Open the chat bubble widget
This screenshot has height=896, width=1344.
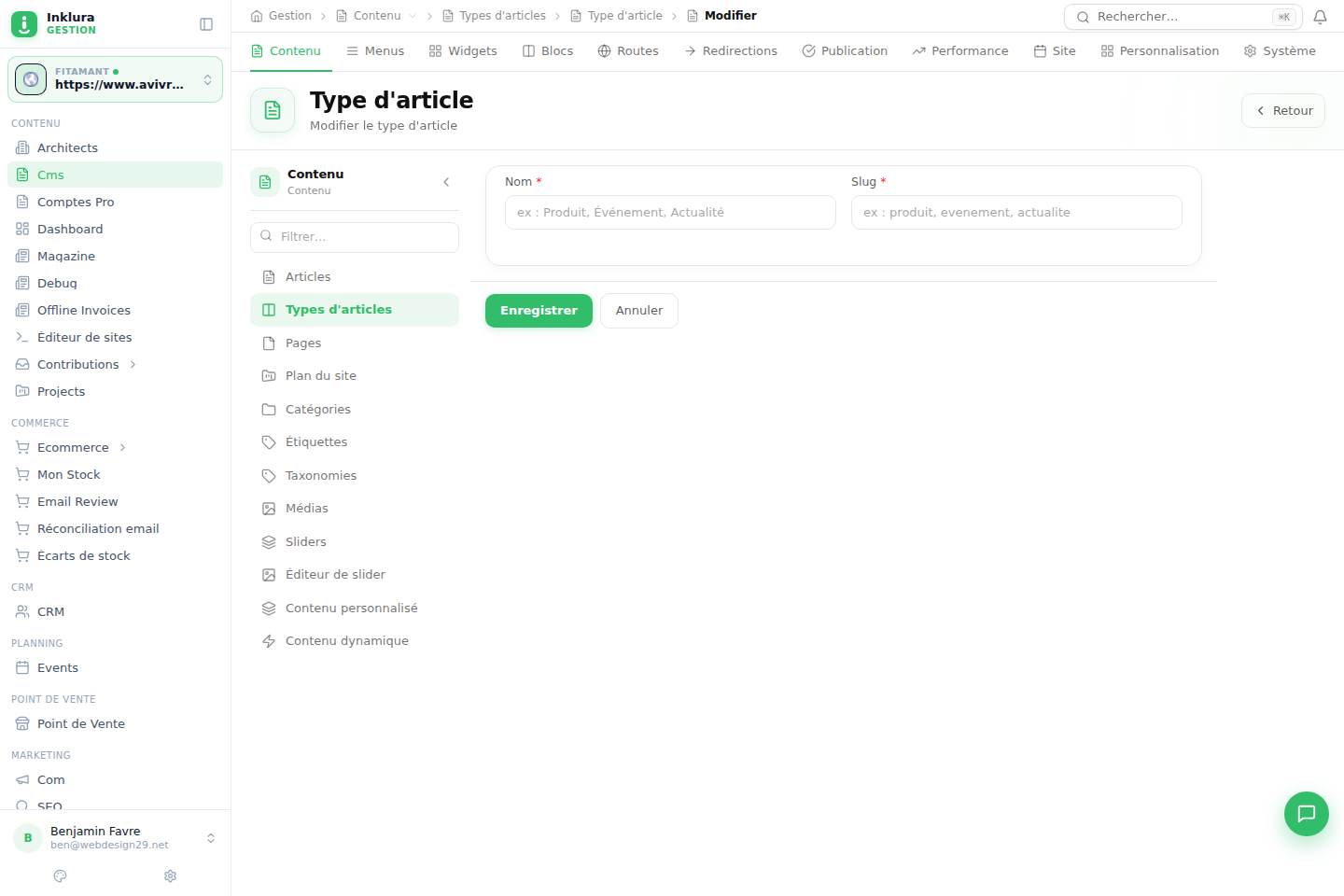point(1306,813)
